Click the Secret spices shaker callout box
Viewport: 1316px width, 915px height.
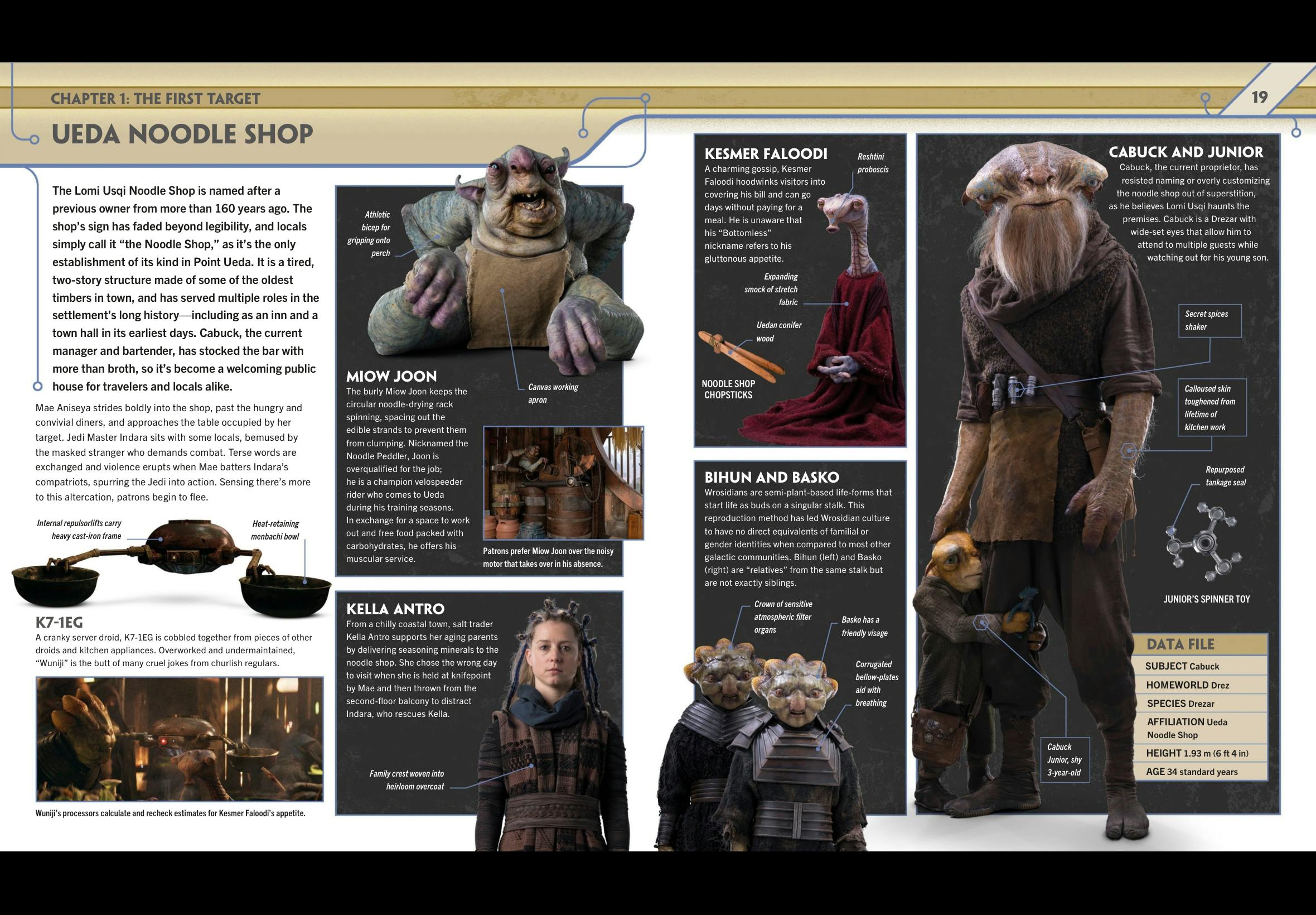(1209, 320)
